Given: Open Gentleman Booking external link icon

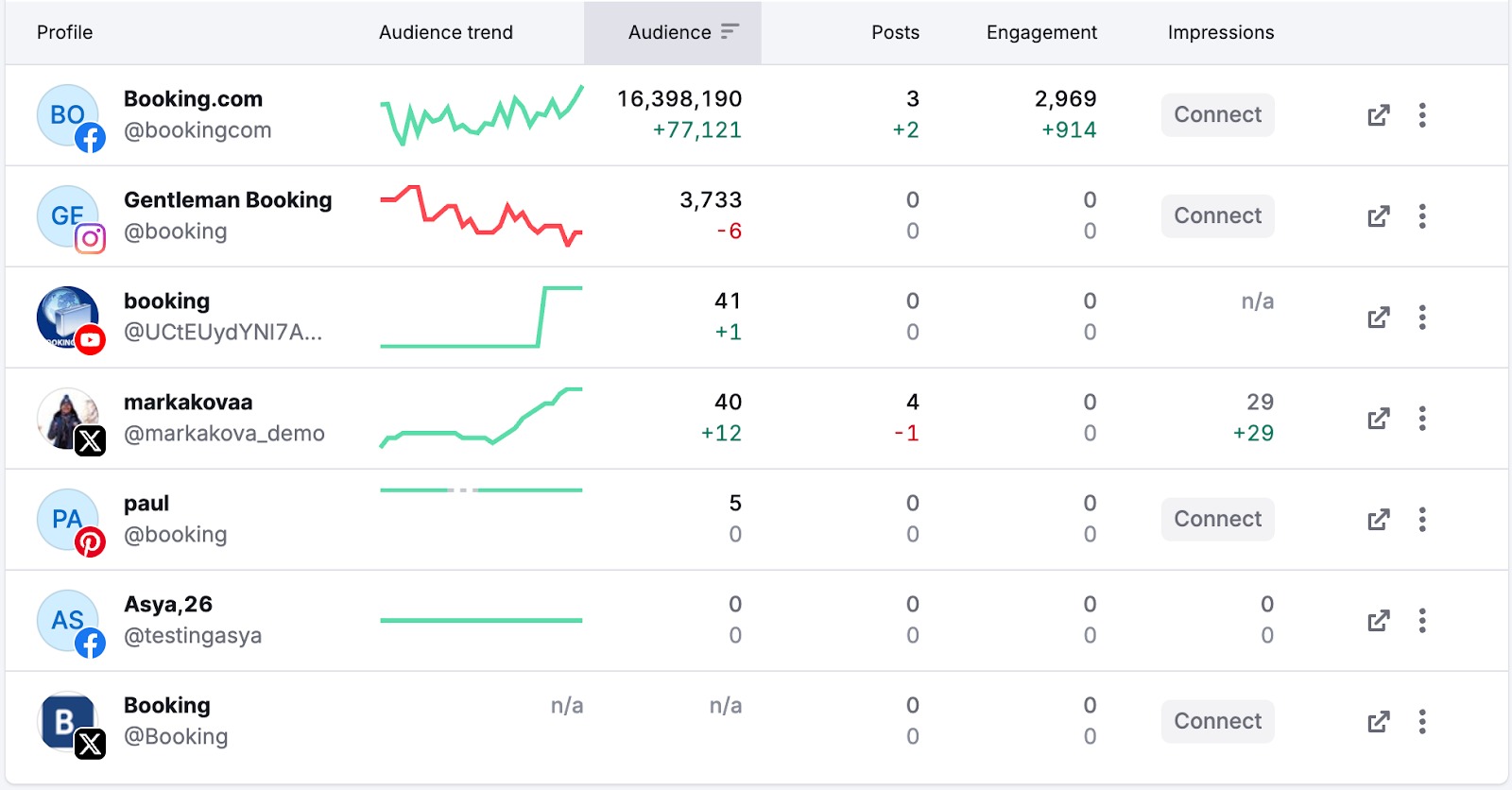Looking at the screenshot, I should click(1378, 216).
